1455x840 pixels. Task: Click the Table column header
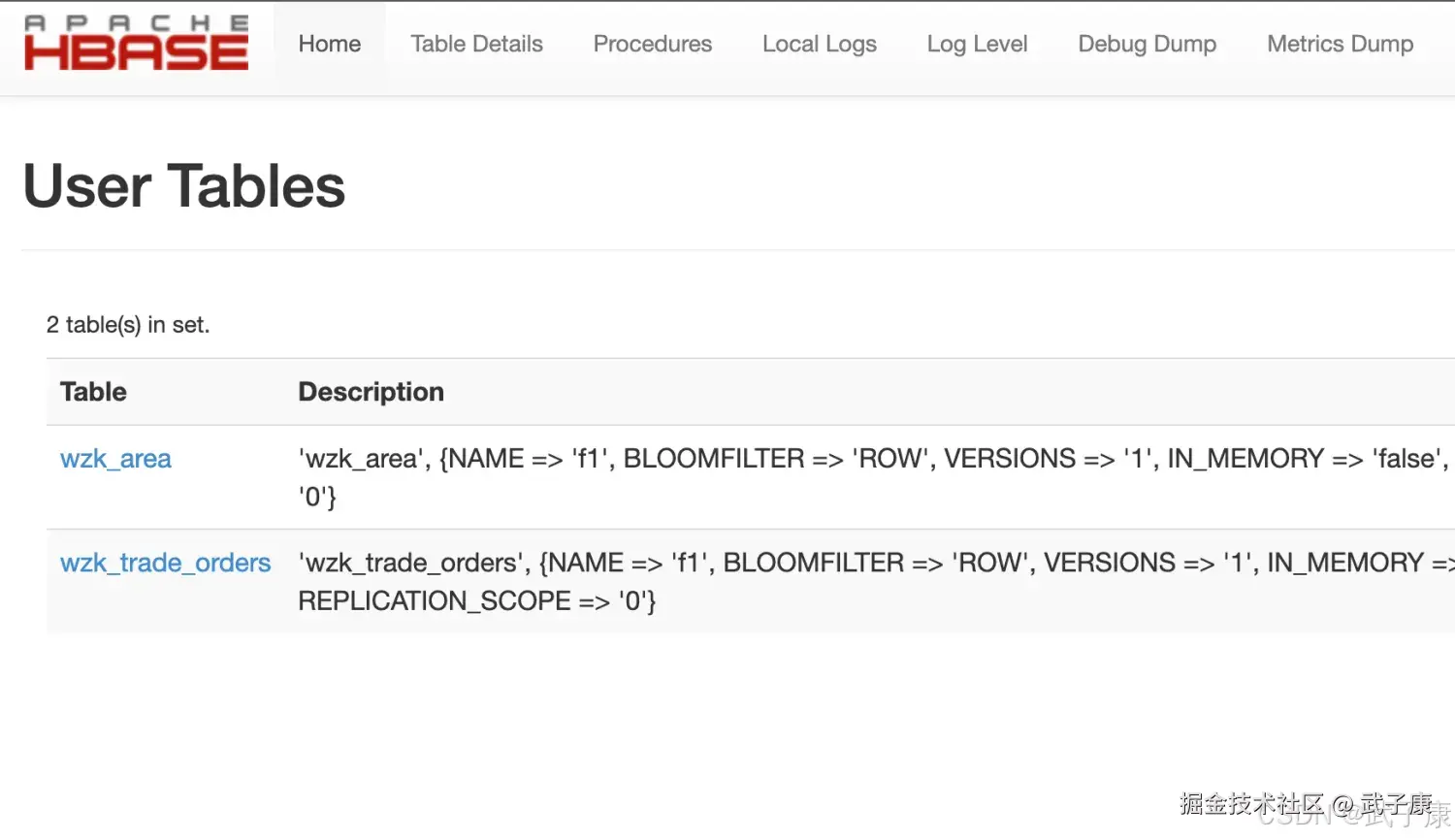93,392
